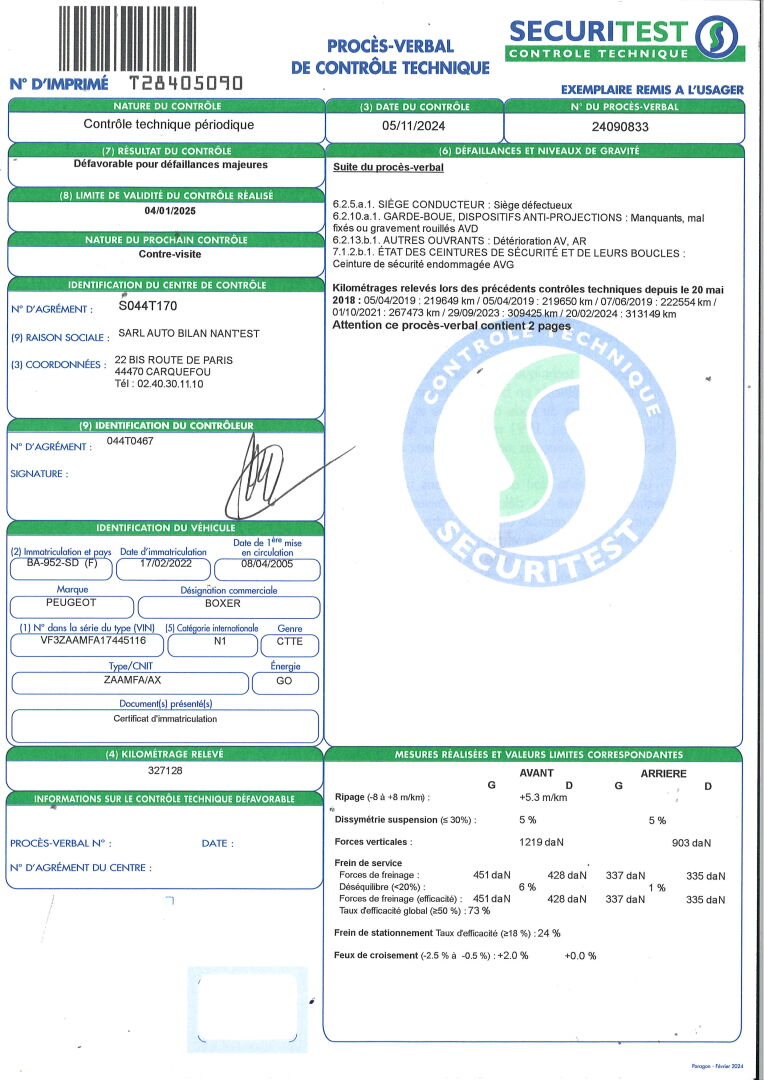
Task: Click the barcode at the top left
Action: point(127,39)
